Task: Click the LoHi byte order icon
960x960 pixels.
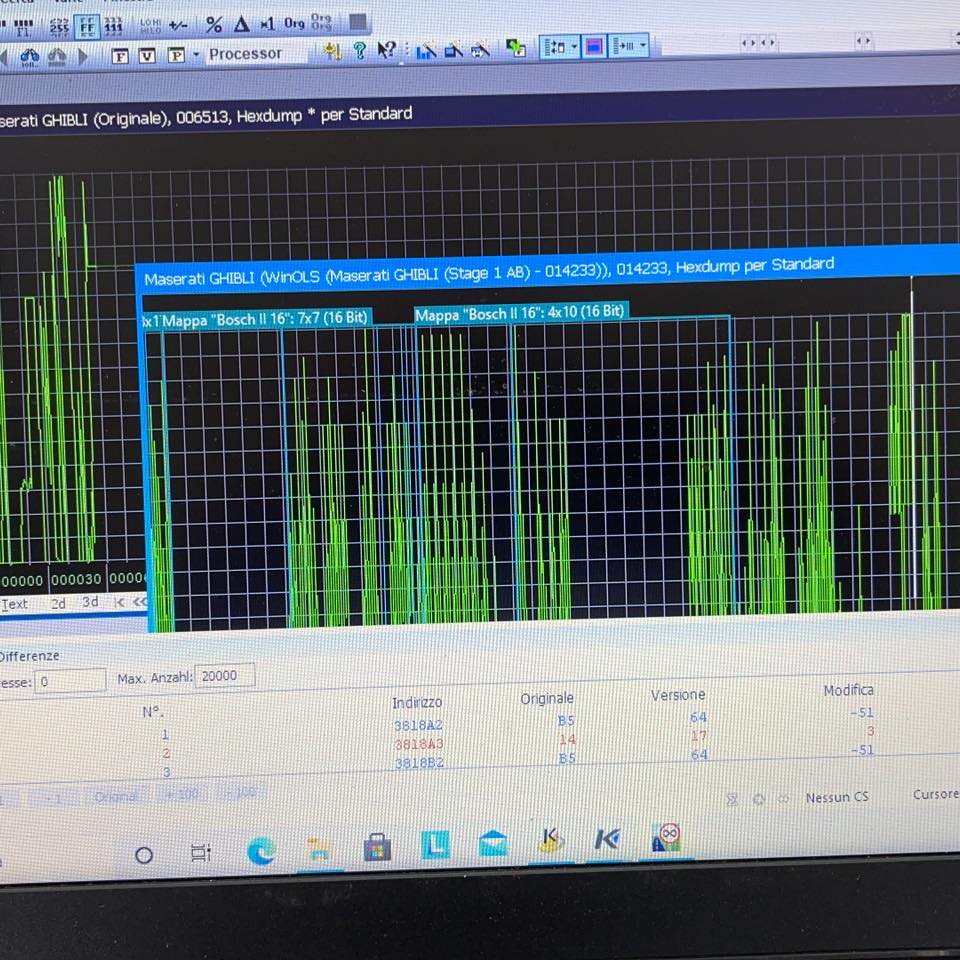Action: (150, 26)
